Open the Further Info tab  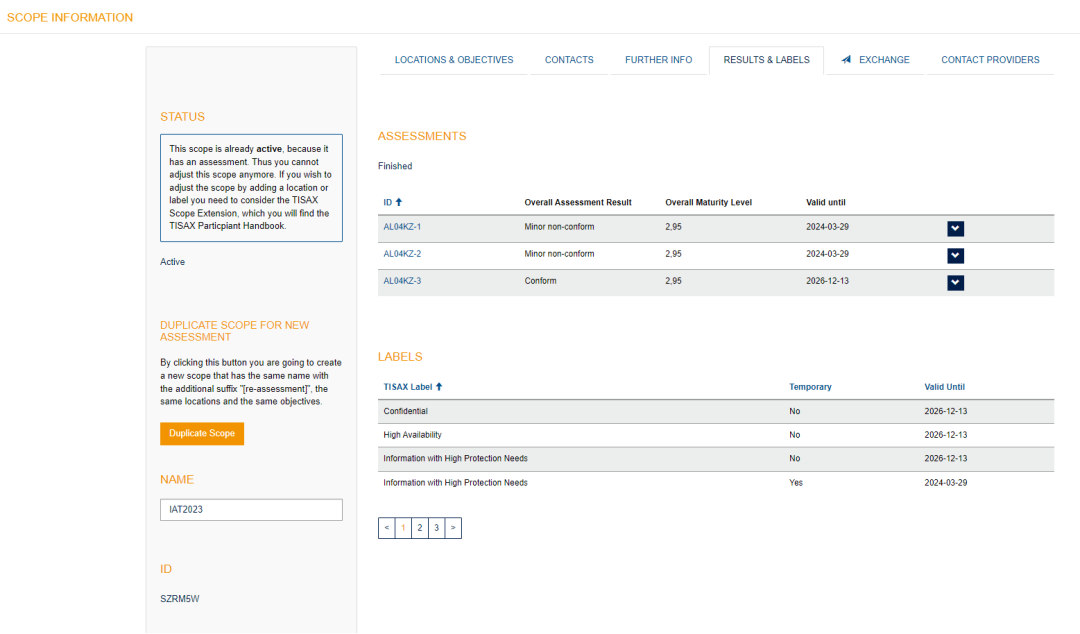pos(658,60)
